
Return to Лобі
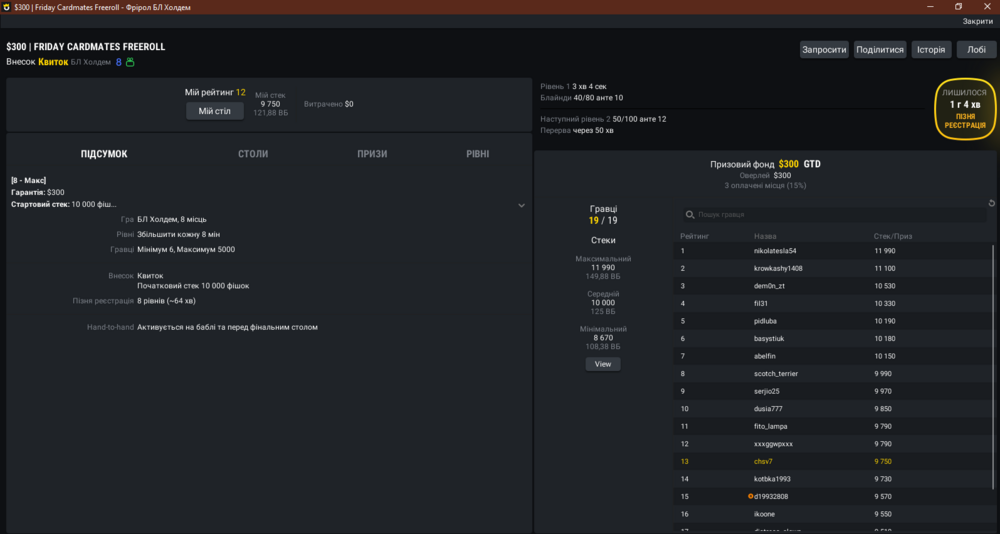coord(976,50)
